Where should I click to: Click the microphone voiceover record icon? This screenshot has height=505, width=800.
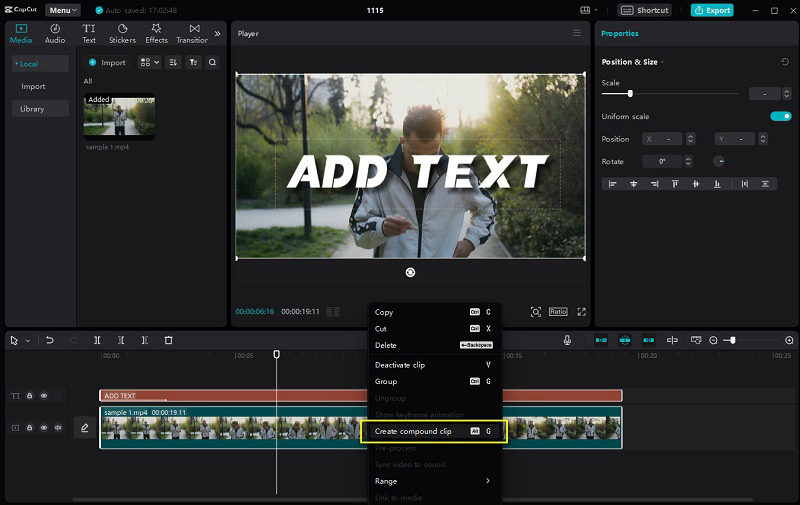click(567, 340)
